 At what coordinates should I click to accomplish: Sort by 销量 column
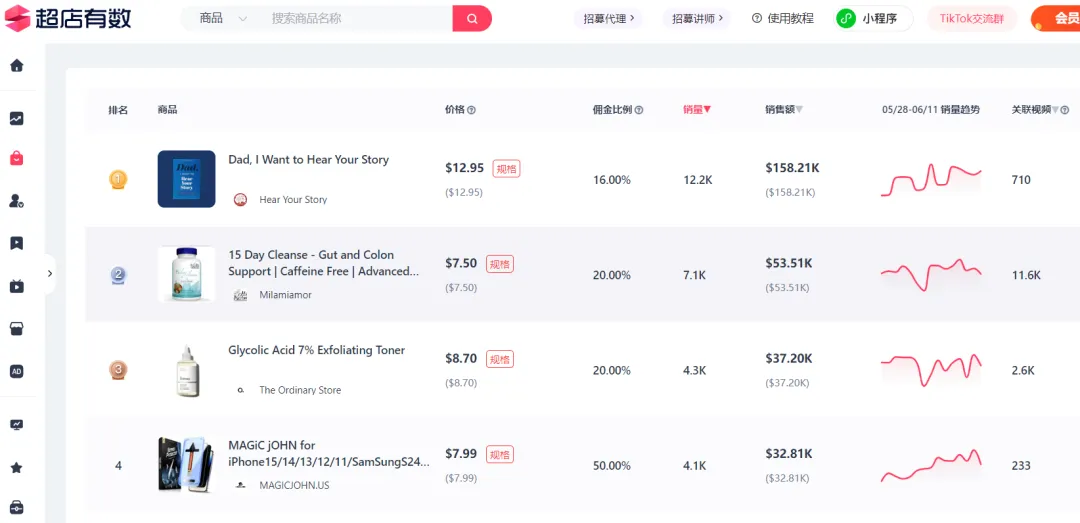tap(697, 110)
